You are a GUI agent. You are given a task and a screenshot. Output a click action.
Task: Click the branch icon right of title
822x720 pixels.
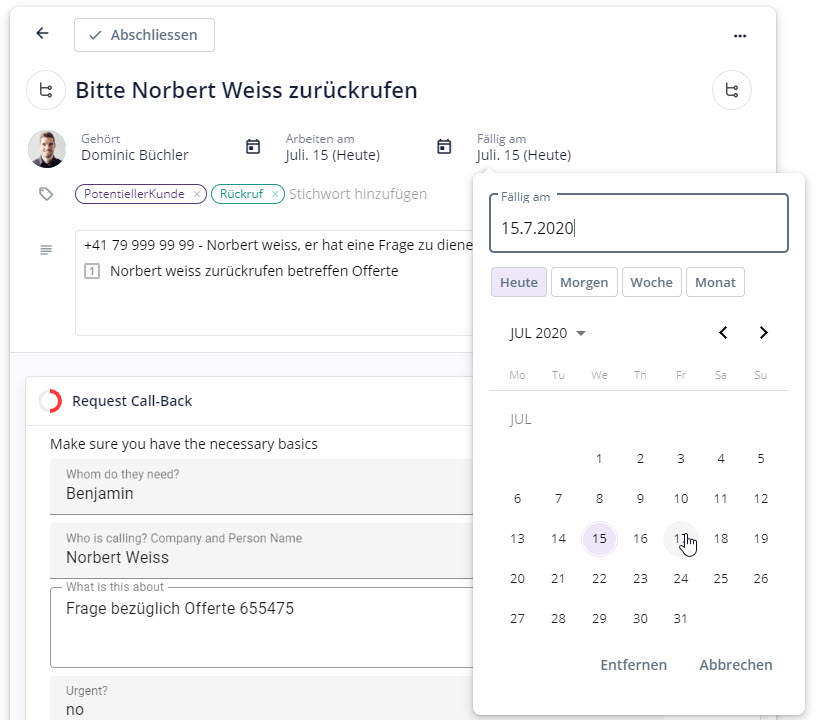(x=732, y=91)
